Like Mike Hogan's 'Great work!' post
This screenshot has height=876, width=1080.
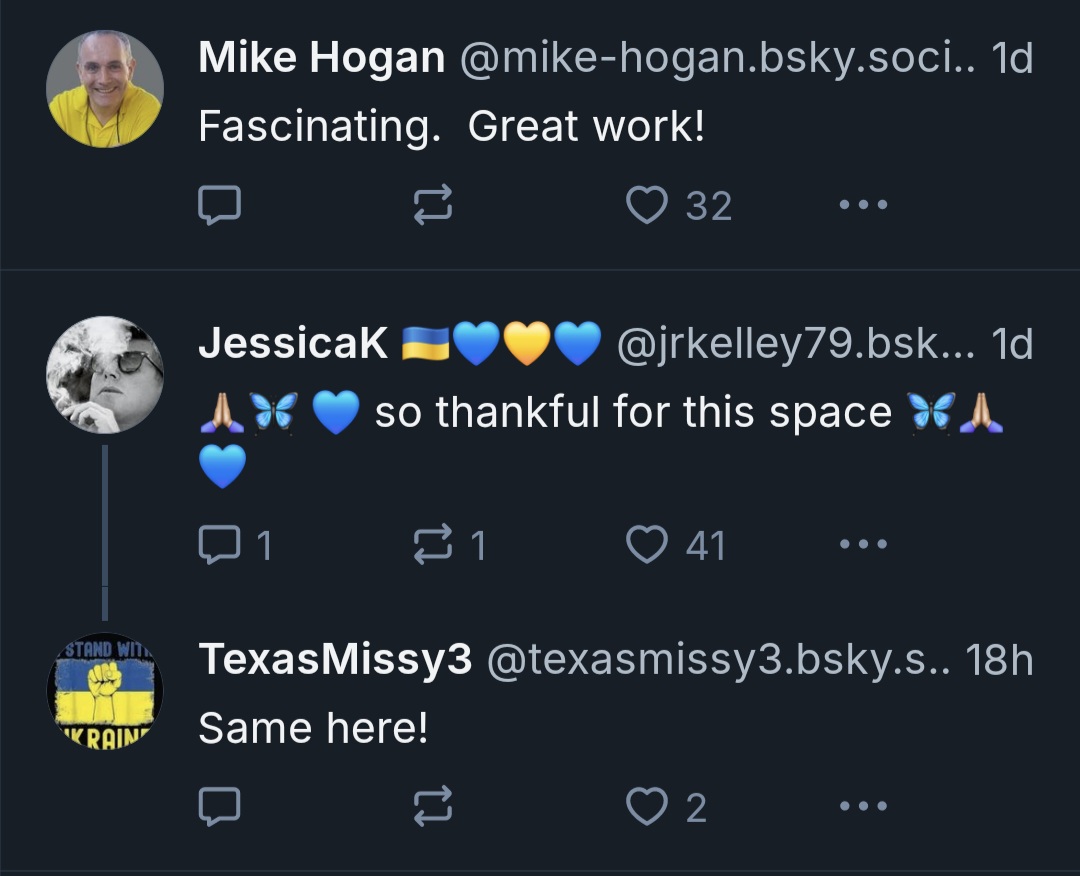647,205
